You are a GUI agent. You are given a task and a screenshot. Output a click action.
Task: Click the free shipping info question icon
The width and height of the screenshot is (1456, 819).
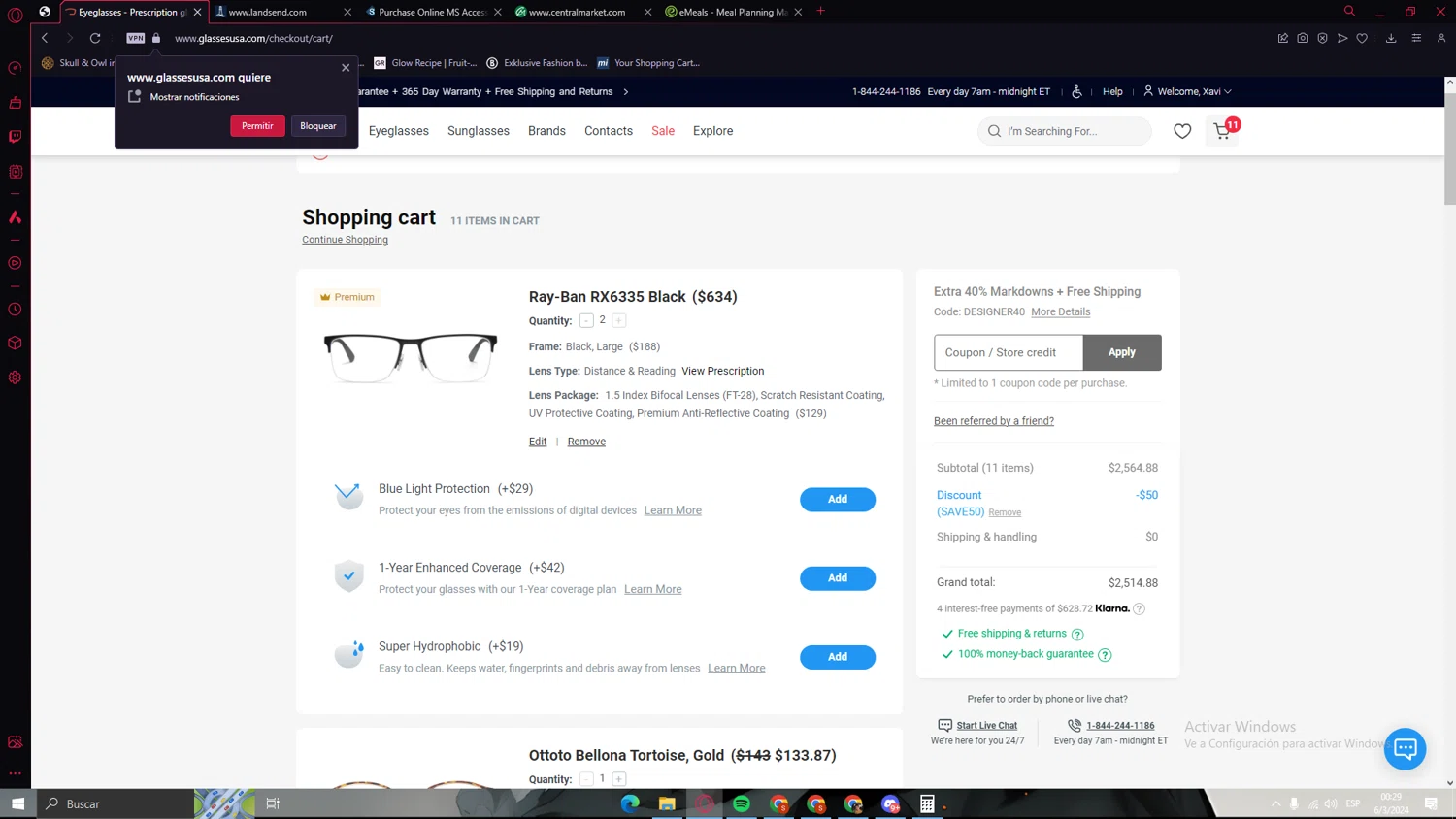pos(1077,635)
